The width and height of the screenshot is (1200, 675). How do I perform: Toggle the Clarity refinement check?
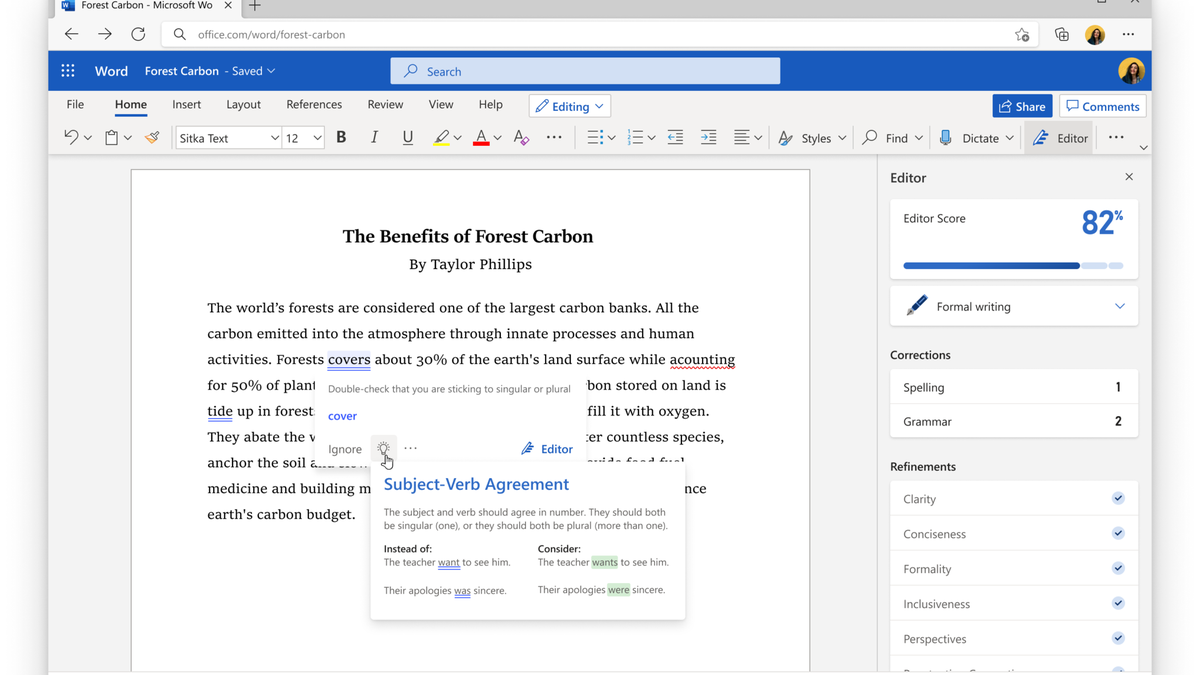click(1118, 498)
